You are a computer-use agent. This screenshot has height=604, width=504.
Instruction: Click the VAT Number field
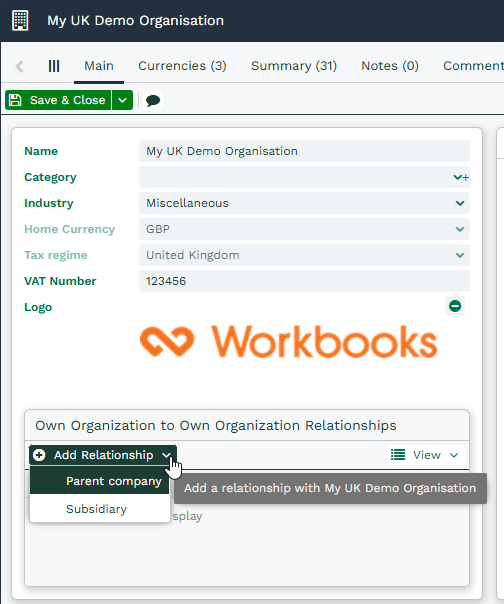304,281
